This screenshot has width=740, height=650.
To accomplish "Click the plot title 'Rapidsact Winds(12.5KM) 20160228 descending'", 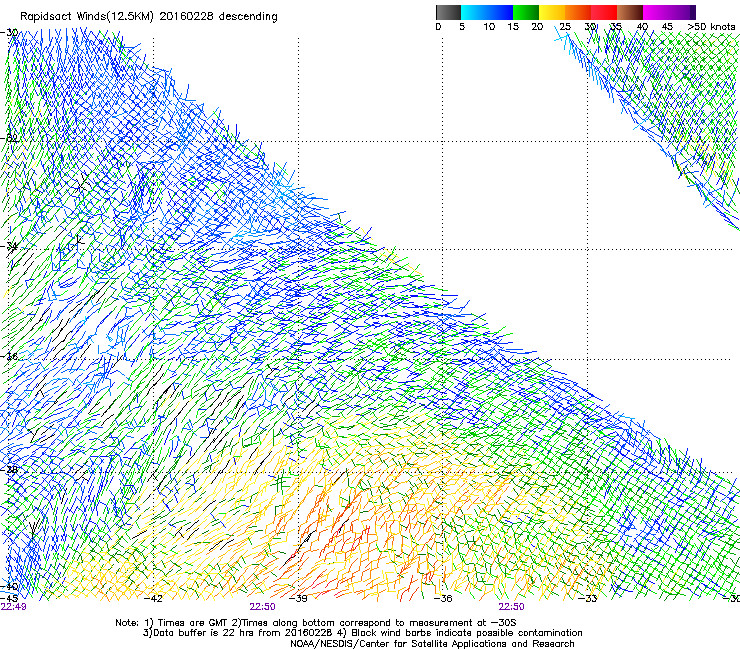I will coord(149,17).
